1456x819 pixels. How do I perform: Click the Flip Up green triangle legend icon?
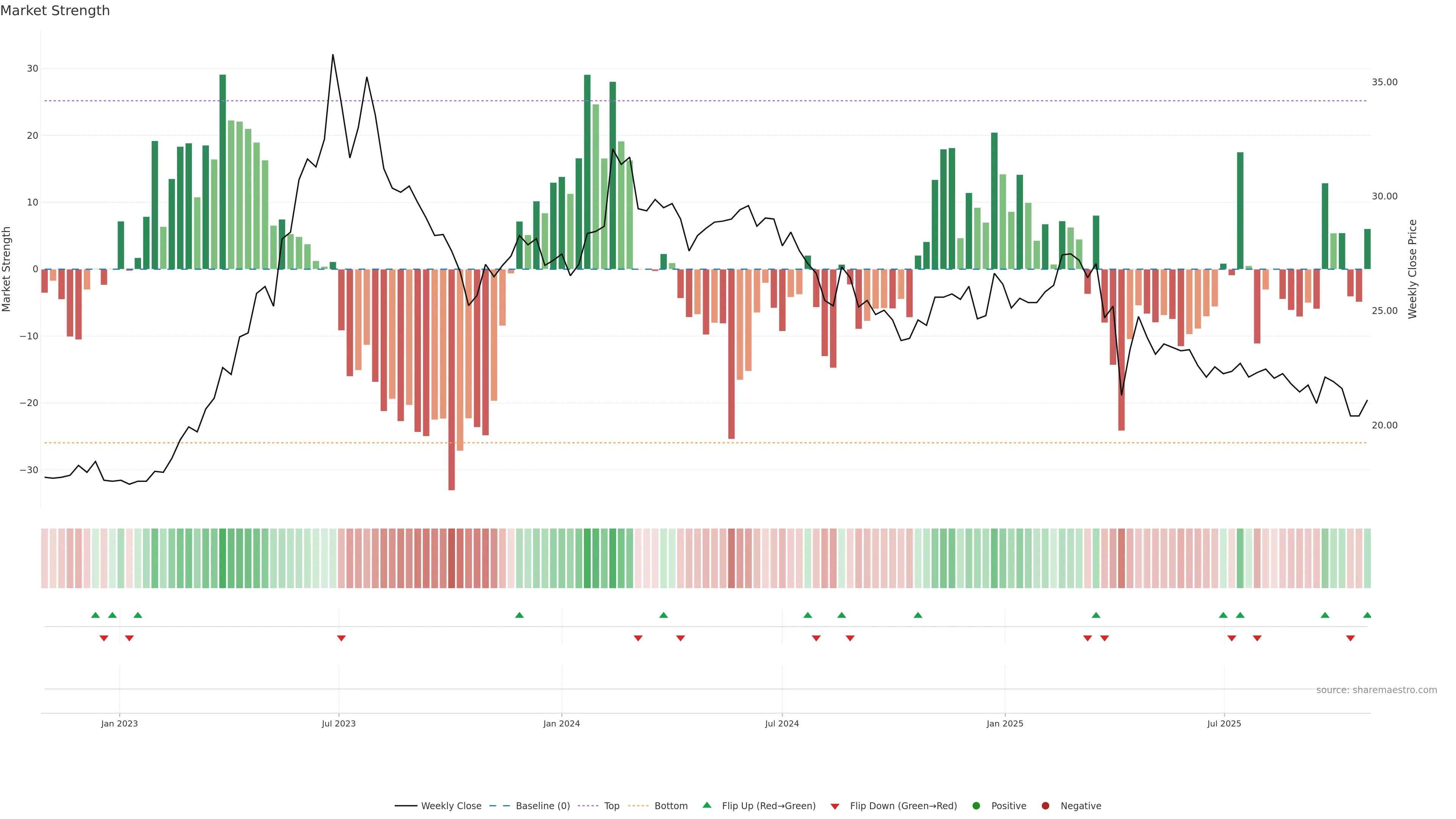click(x=706, y=805)
